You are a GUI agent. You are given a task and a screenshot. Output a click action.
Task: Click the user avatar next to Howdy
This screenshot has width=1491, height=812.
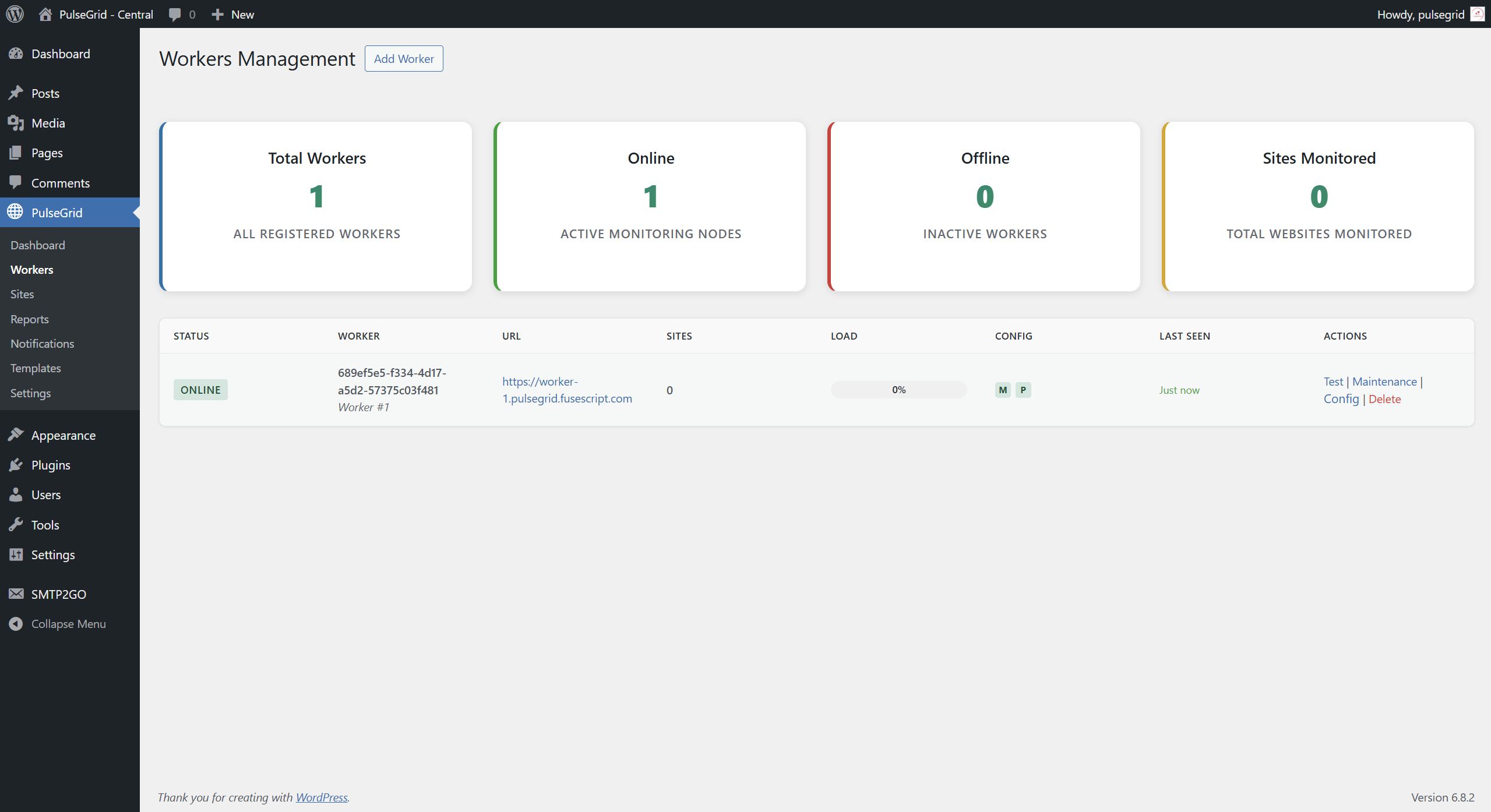click(1477, 14)
